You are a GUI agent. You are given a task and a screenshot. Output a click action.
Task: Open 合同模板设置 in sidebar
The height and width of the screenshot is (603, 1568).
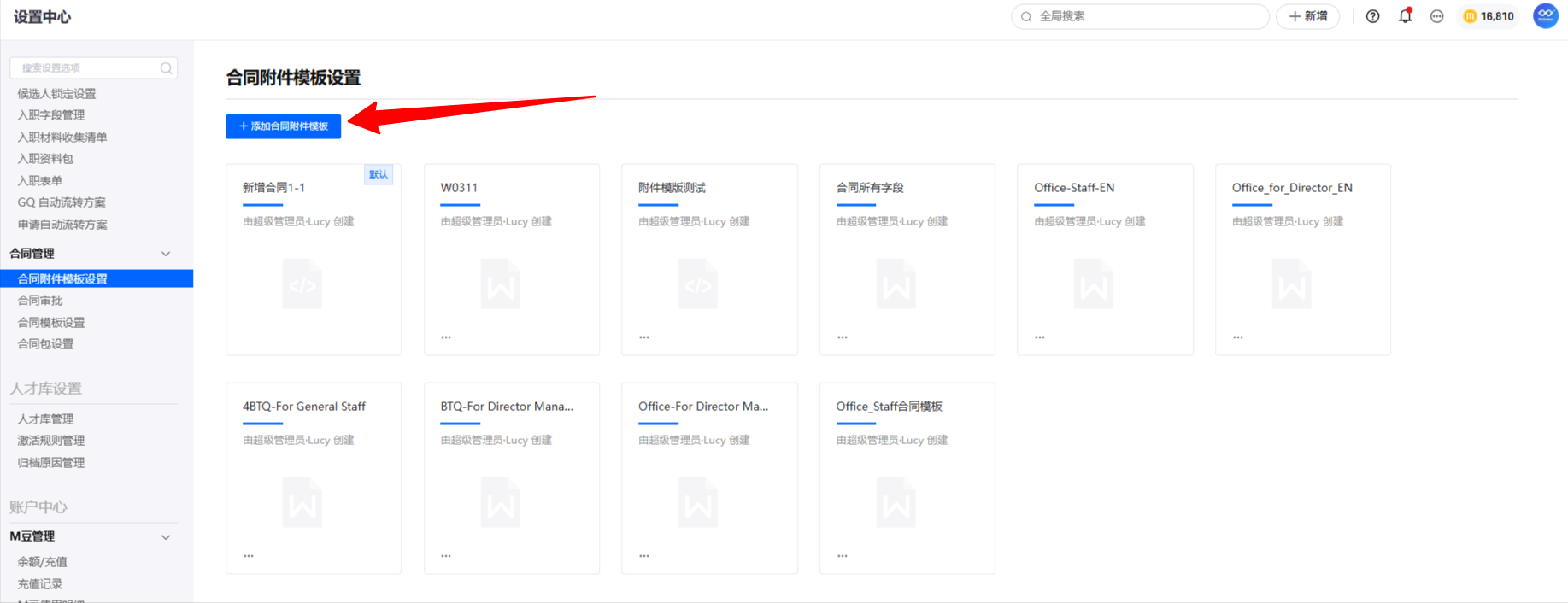point(51,323)
